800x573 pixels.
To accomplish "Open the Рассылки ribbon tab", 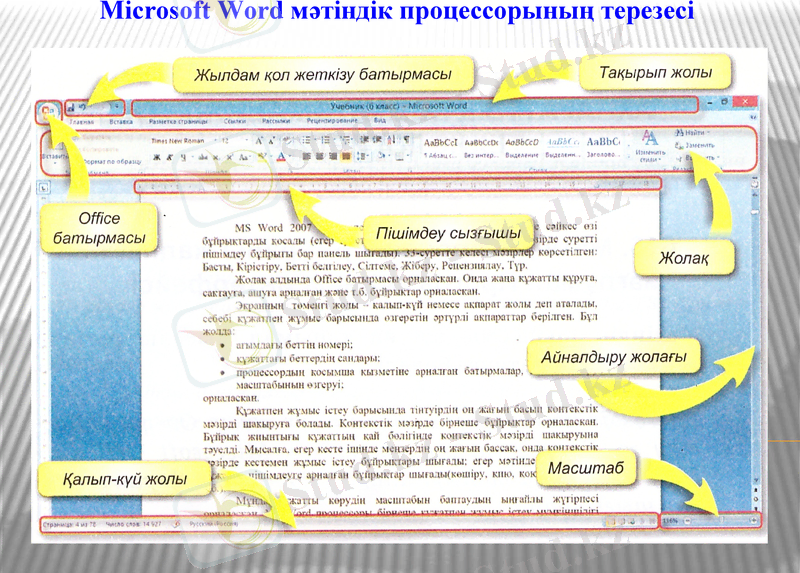I will 276,121.
